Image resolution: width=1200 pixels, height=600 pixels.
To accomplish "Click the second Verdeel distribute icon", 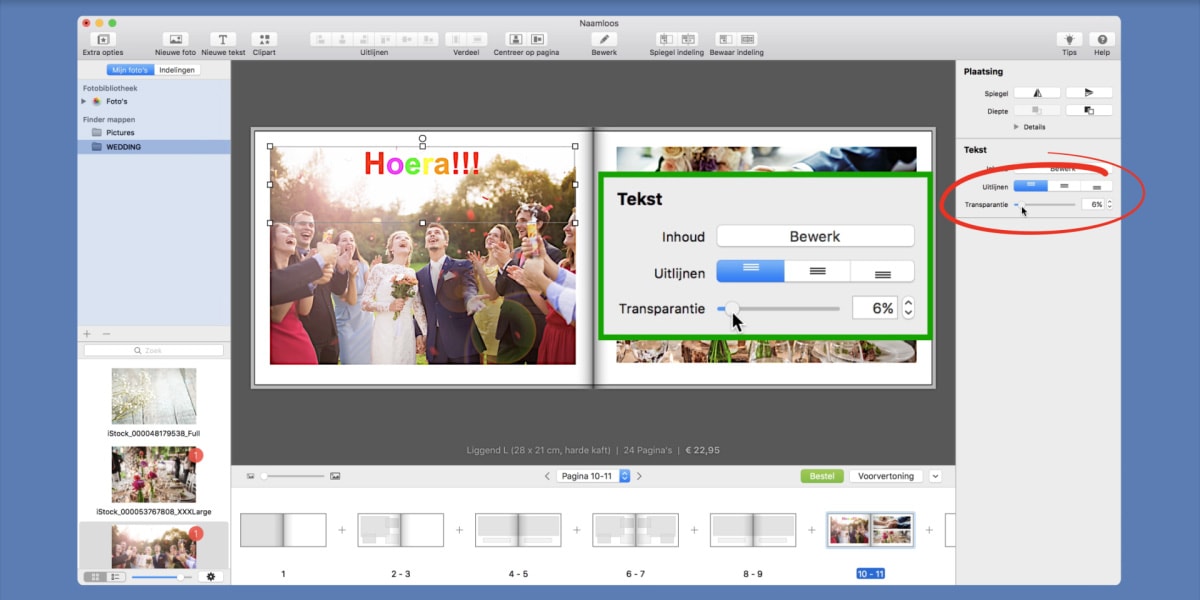I will [x=477, y=39].
